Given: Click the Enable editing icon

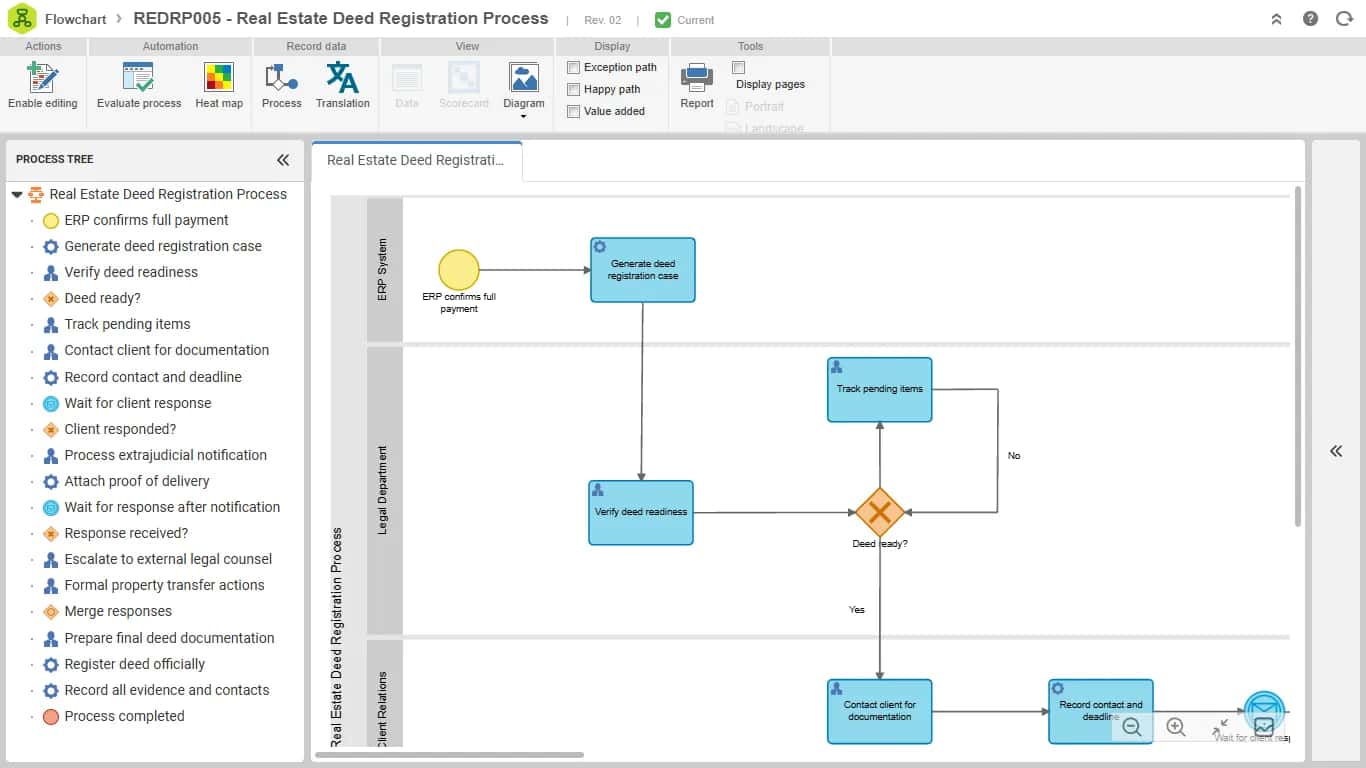Looking at the screenshot, I should click(42, 78).
